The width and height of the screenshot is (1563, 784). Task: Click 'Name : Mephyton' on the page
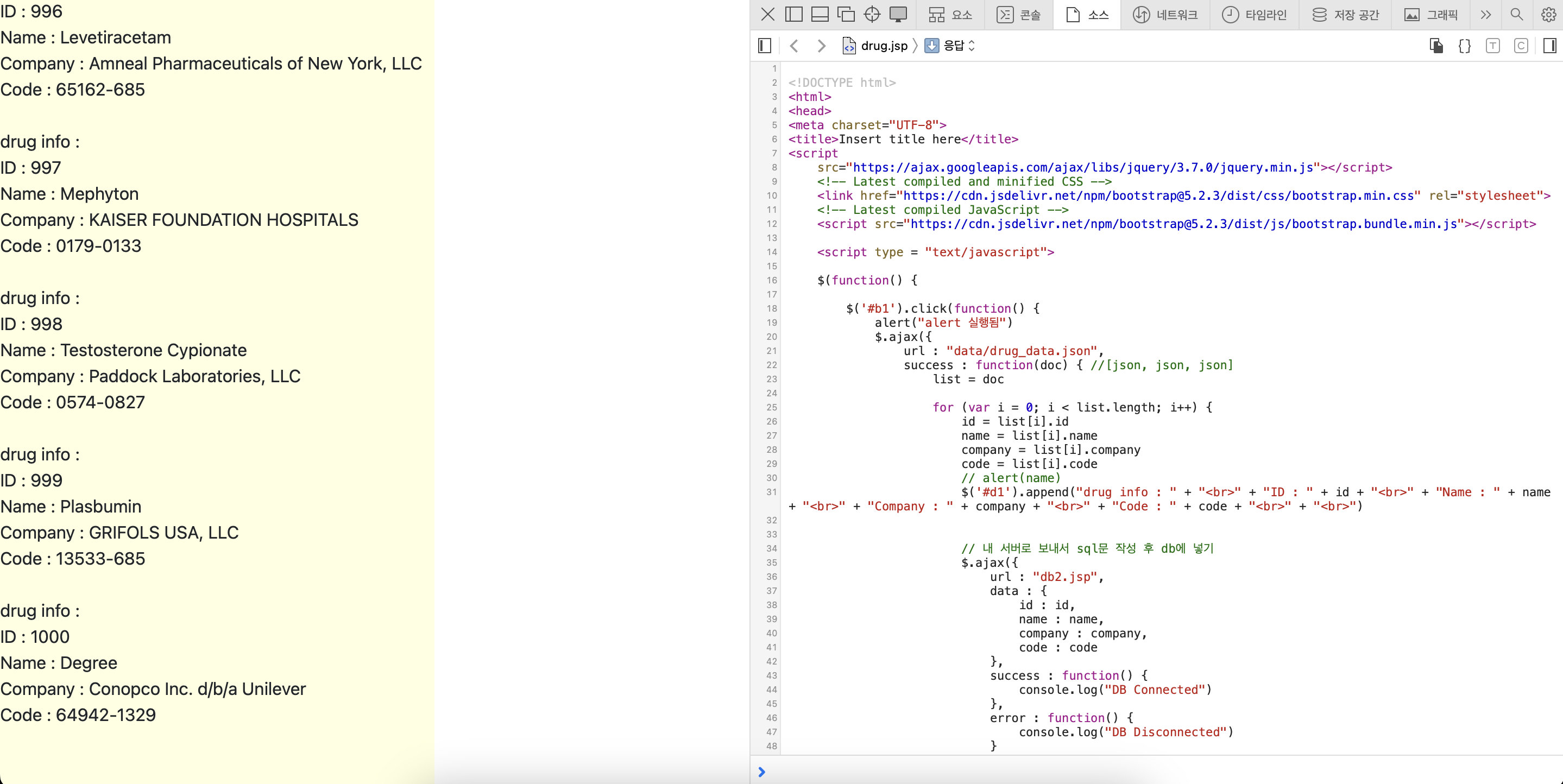click(x=69, y=194)
